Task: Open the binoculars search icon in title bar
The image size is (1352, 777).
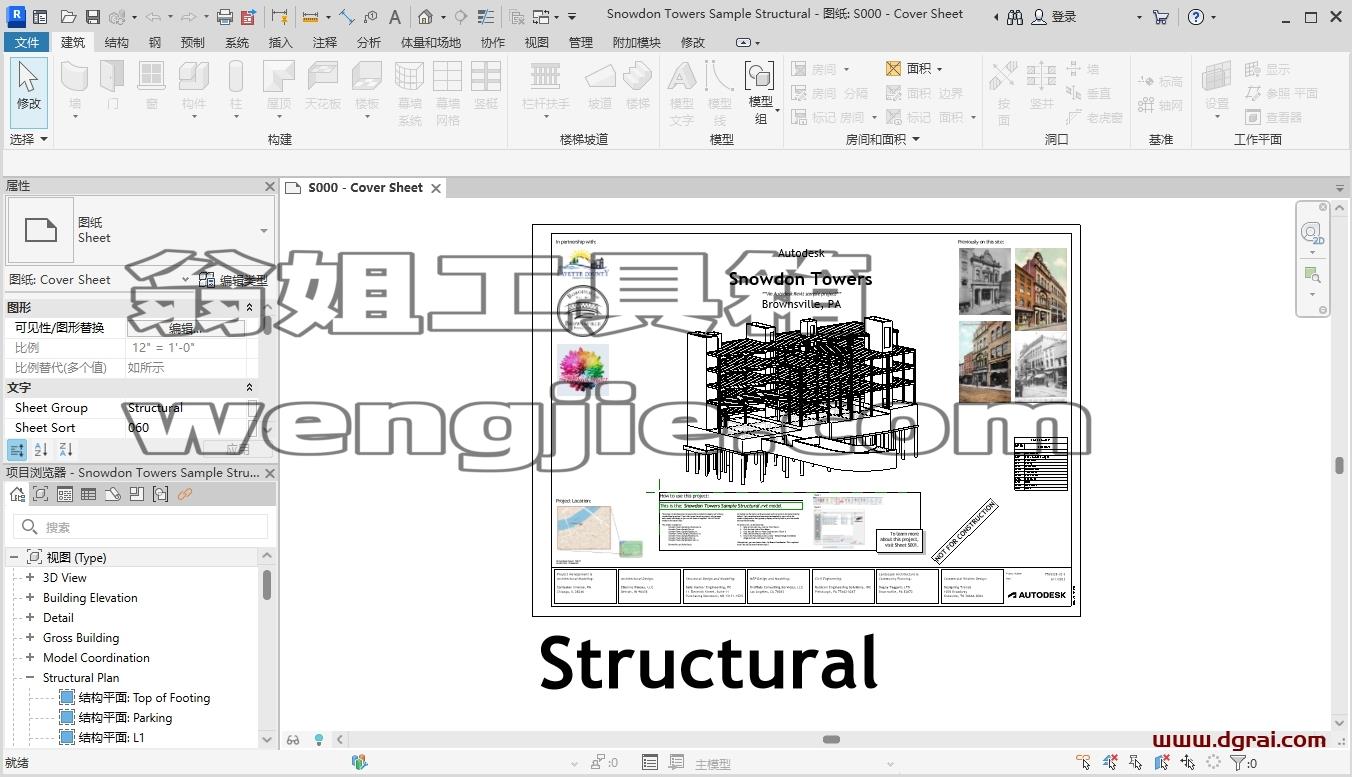Action: [1015, 17]
